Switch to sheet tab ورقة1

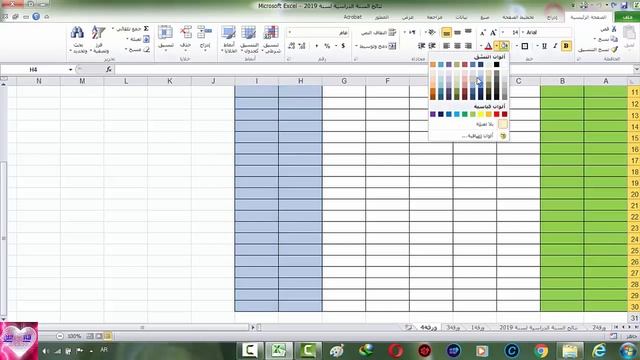coord(478,327)
